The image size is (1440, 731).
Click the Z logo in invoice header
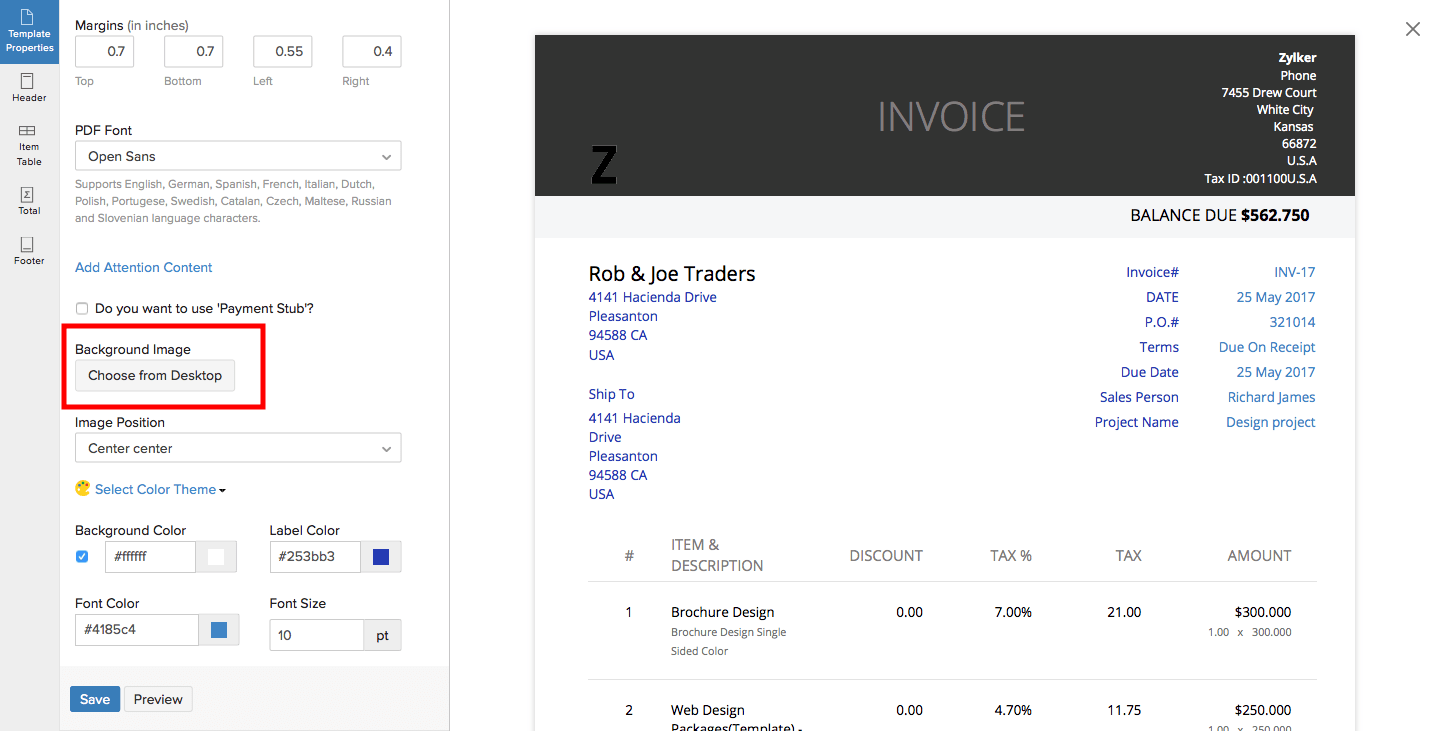tap(604, 165)
